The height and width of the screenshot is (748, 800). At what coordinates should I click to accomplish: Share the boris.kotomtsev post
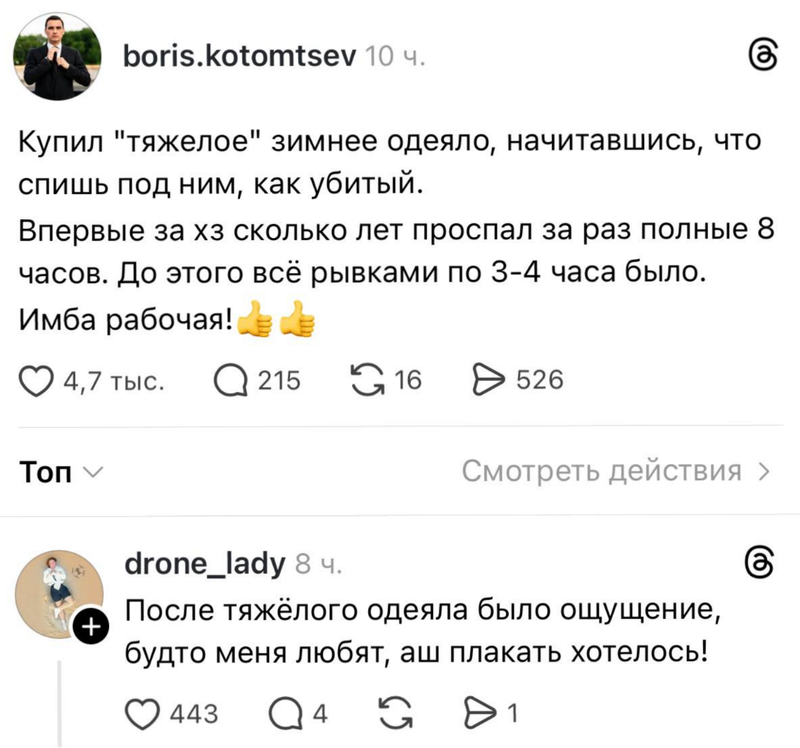click(487, 381)
